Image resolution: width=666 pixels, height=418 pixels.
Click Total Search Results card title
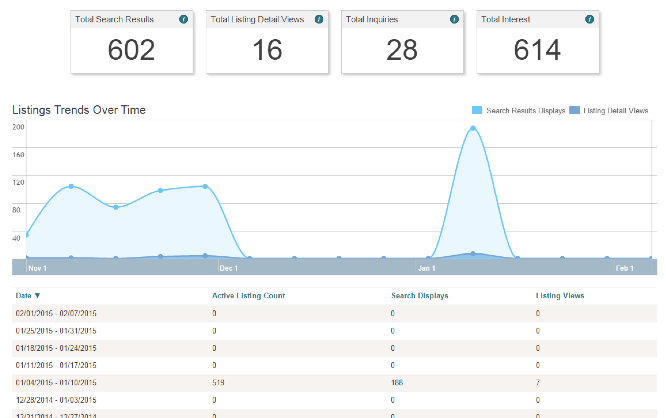(x=114, y=19)
